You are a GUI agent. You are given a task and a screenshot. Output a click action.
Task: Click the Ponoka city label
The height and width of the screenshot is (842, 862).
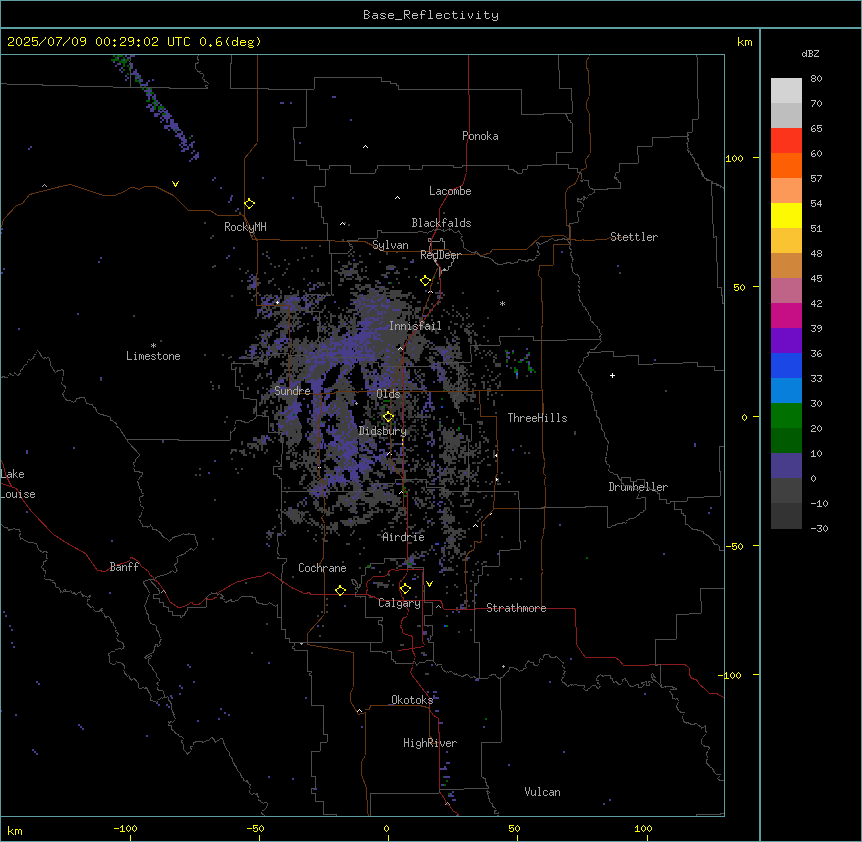480,136
